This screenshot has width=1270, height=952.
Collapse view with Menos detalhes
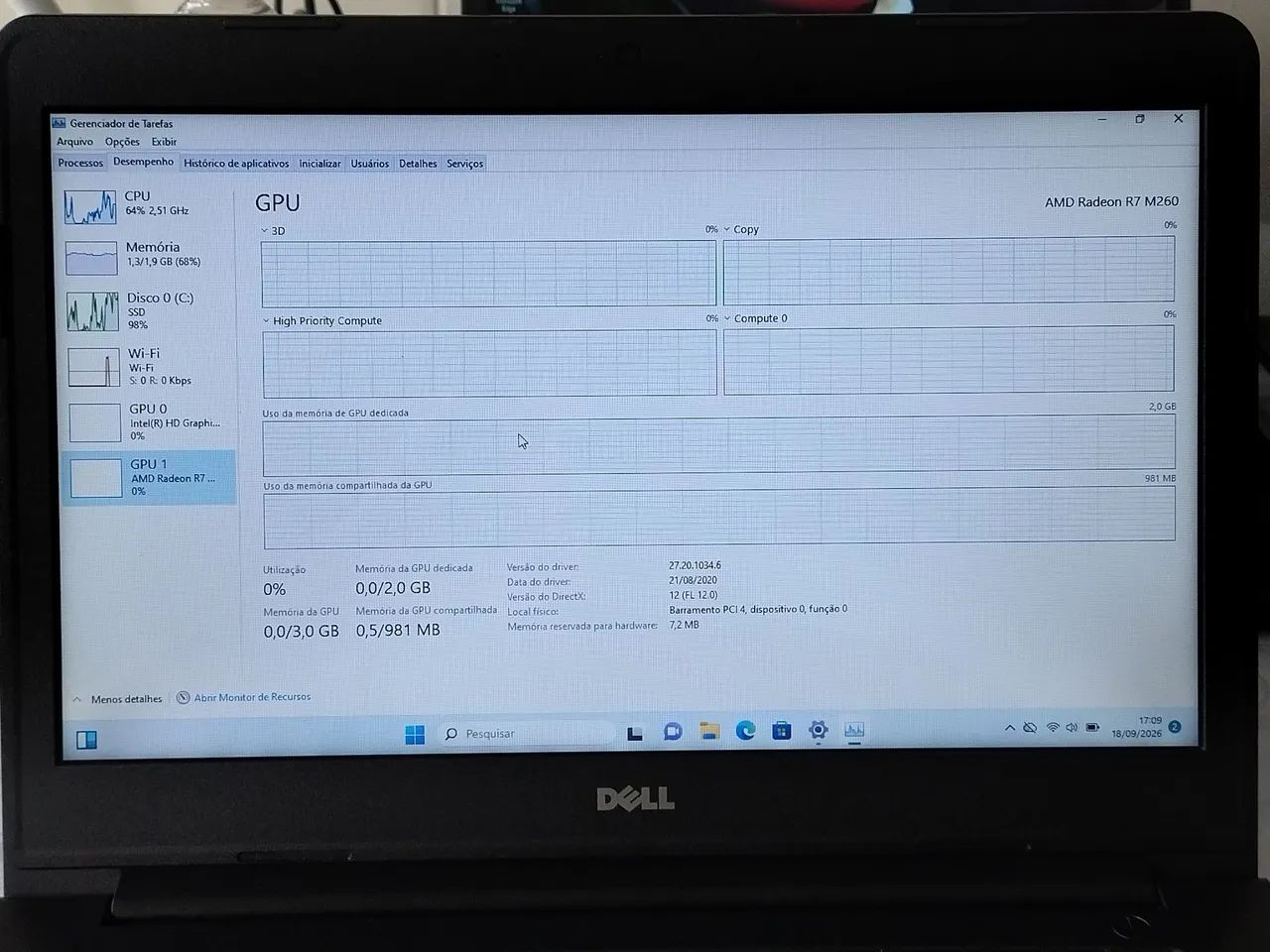[117, 699]
